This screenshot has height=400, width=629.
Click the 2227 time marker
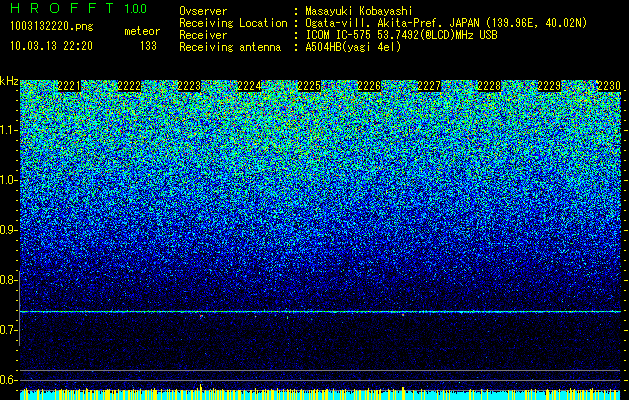[429, 86]
